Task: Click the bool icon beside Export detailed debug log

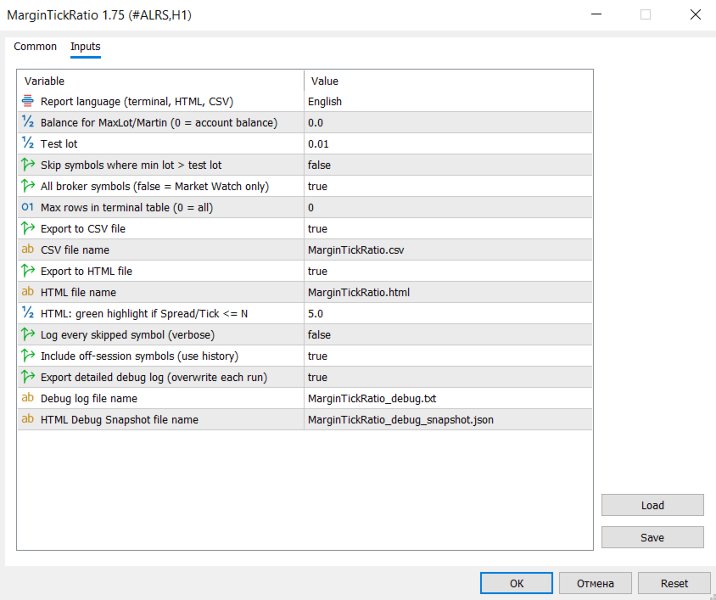Action: tap(28, 377)
